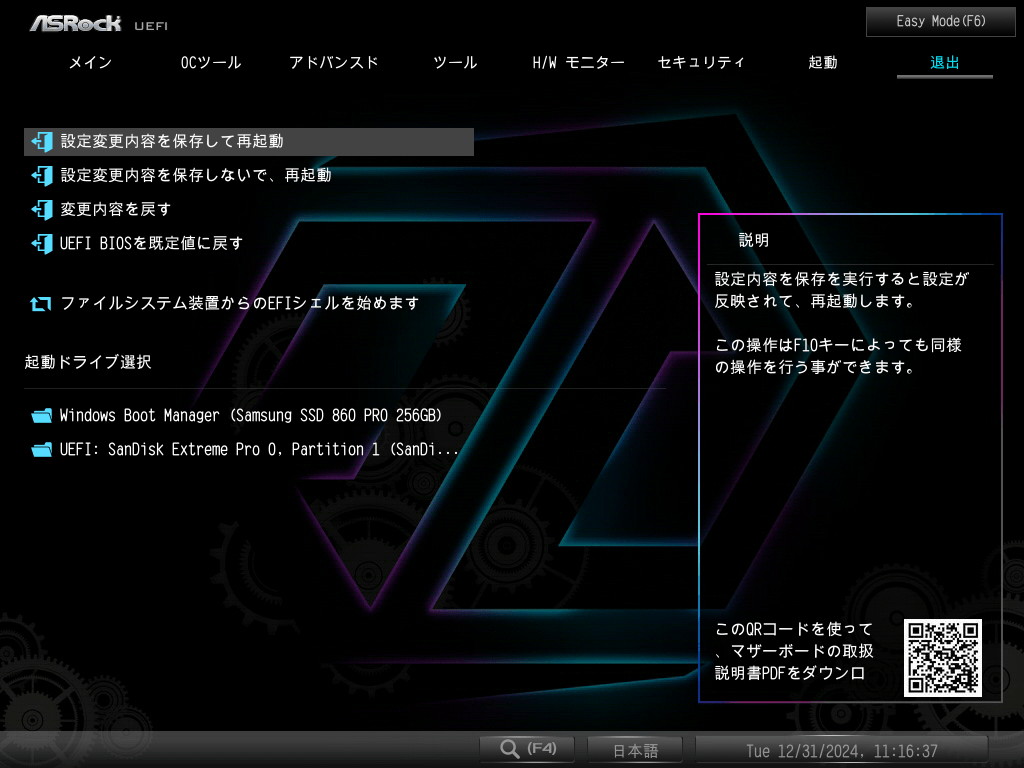The image size is (1024, 768).
Task: Click the icon beside UEFI BIOSを既定値に戻す
Action: point(42,244)
